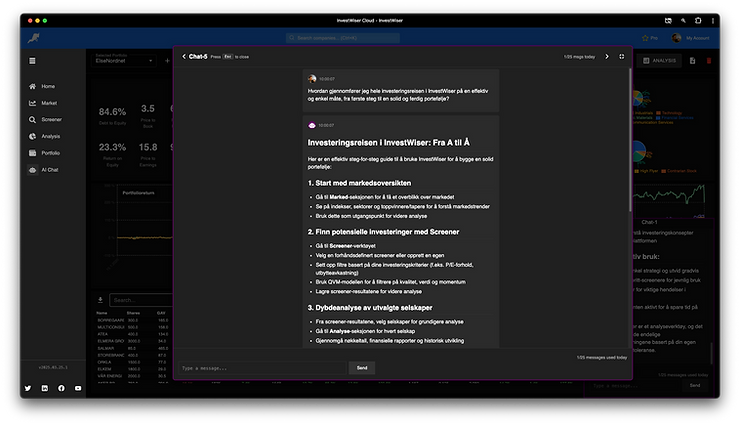Image resolution: width=740 pixels, height=425 pixels.
Task: Go to the Screener tool
Action: (51, 120)
